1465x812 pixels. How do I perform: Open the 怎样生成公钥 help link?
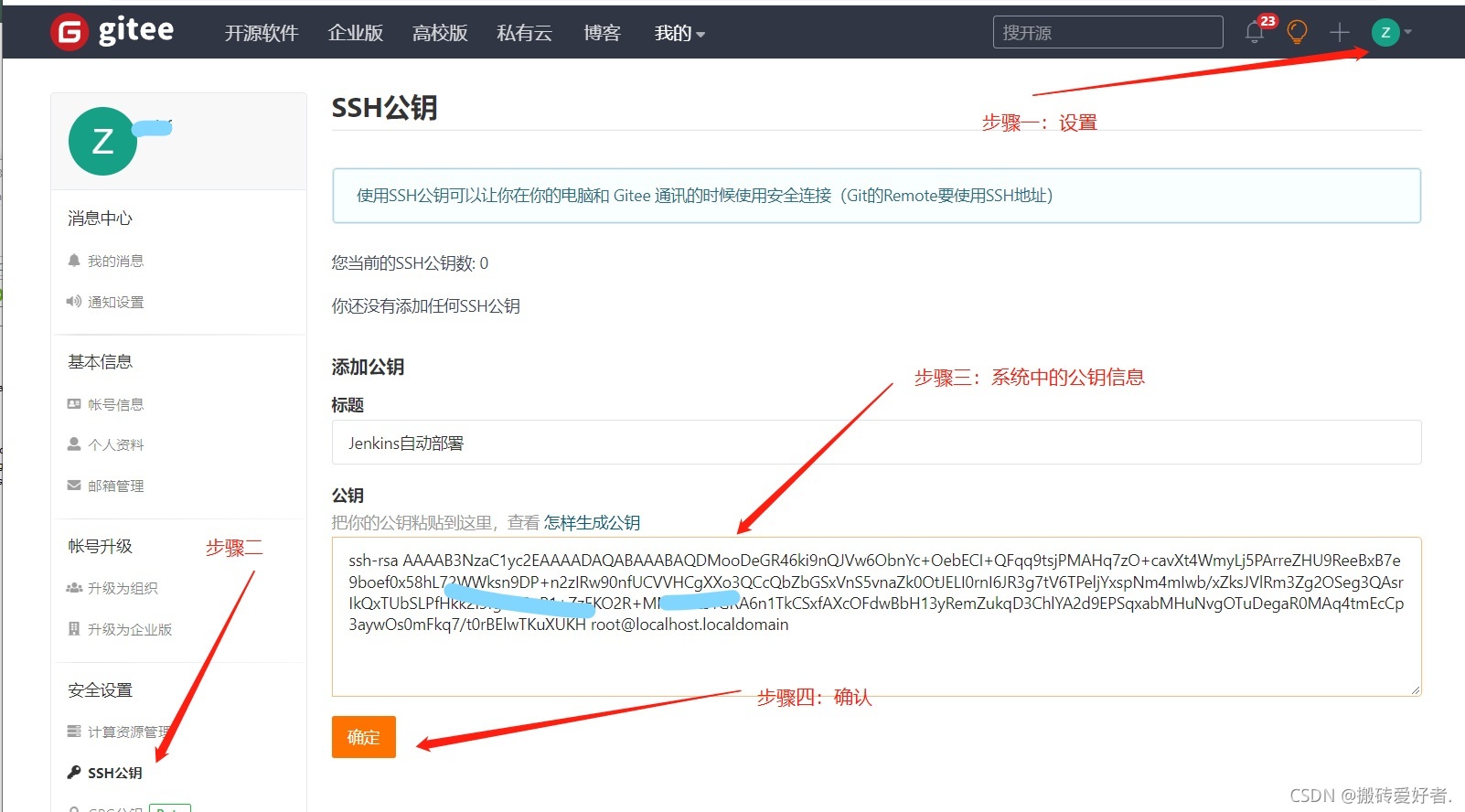(592, 523)
